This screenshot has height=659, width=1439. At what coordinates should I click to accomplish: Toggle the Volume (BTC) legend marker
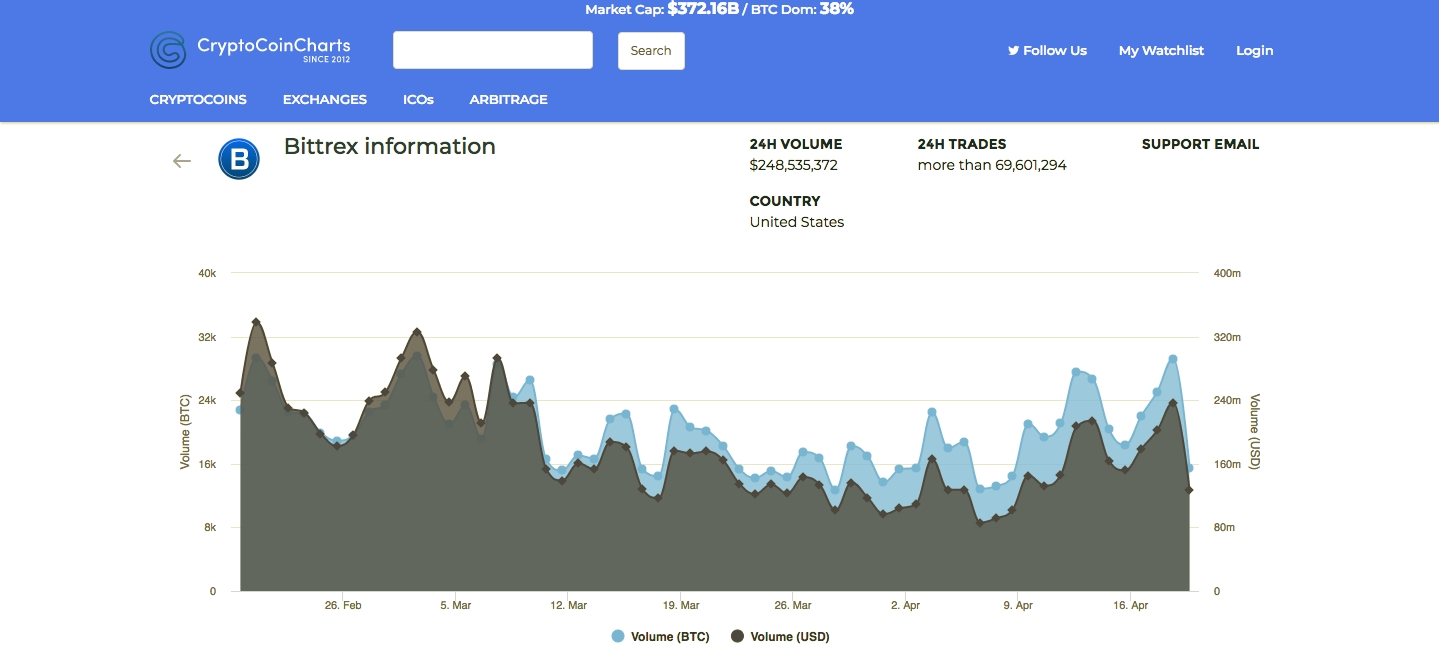(618, 636)
